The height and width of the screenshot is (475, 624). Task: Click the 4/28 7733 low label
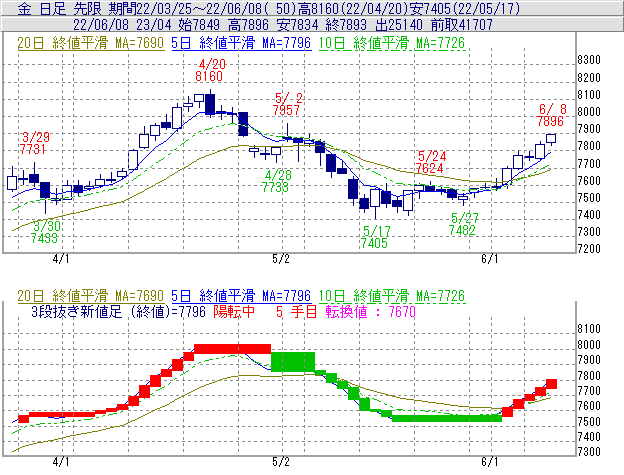pos(277,181)
